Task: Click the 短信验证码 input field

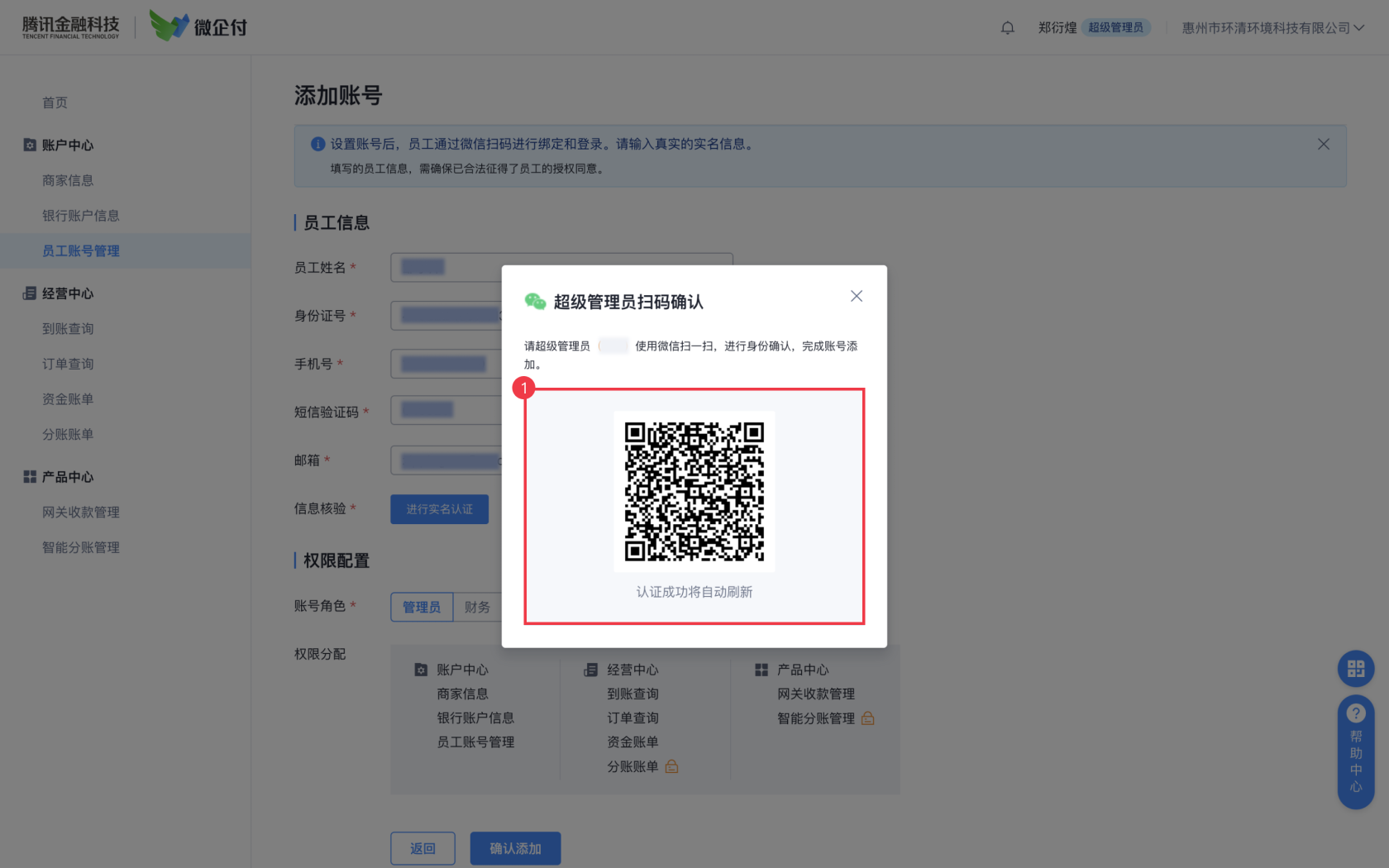Action: (446, 410)
